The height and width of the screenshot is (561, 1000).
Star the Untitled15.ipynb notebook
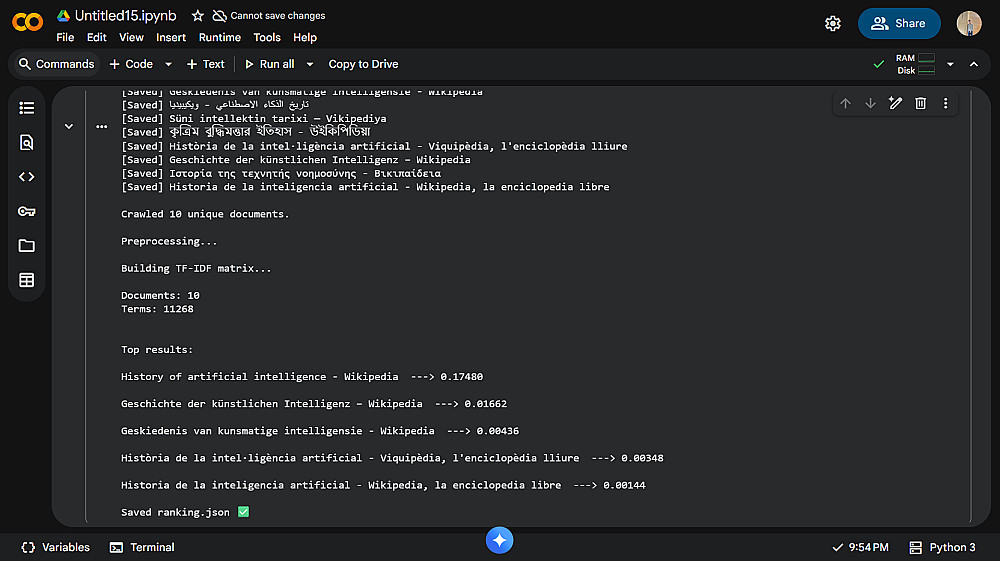point(198,16)
